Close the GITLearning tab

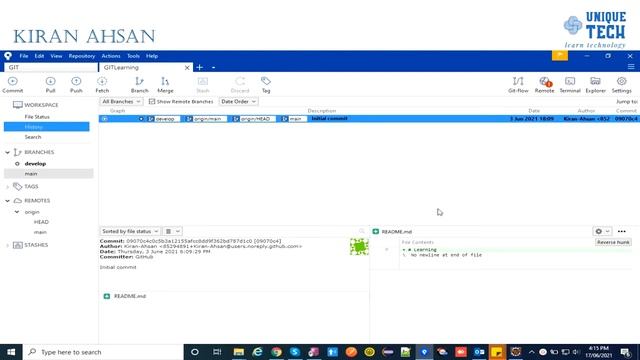(x=187, y=67)
